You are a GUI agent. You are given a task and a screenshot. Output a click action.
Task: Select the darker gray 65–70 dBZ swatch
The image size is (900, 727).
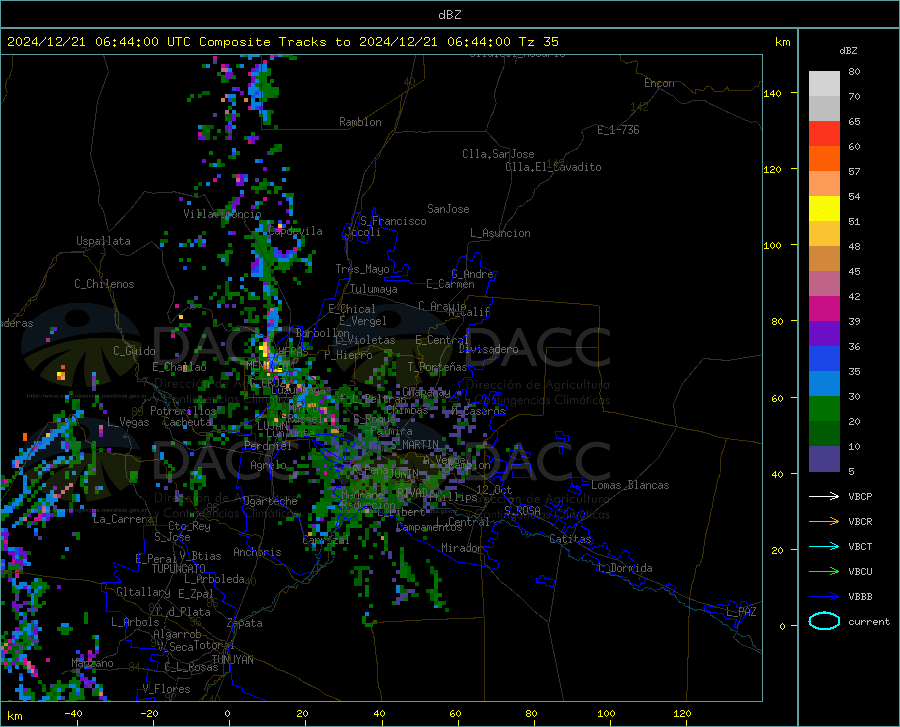pyautogui.click(x=824, y=109)
